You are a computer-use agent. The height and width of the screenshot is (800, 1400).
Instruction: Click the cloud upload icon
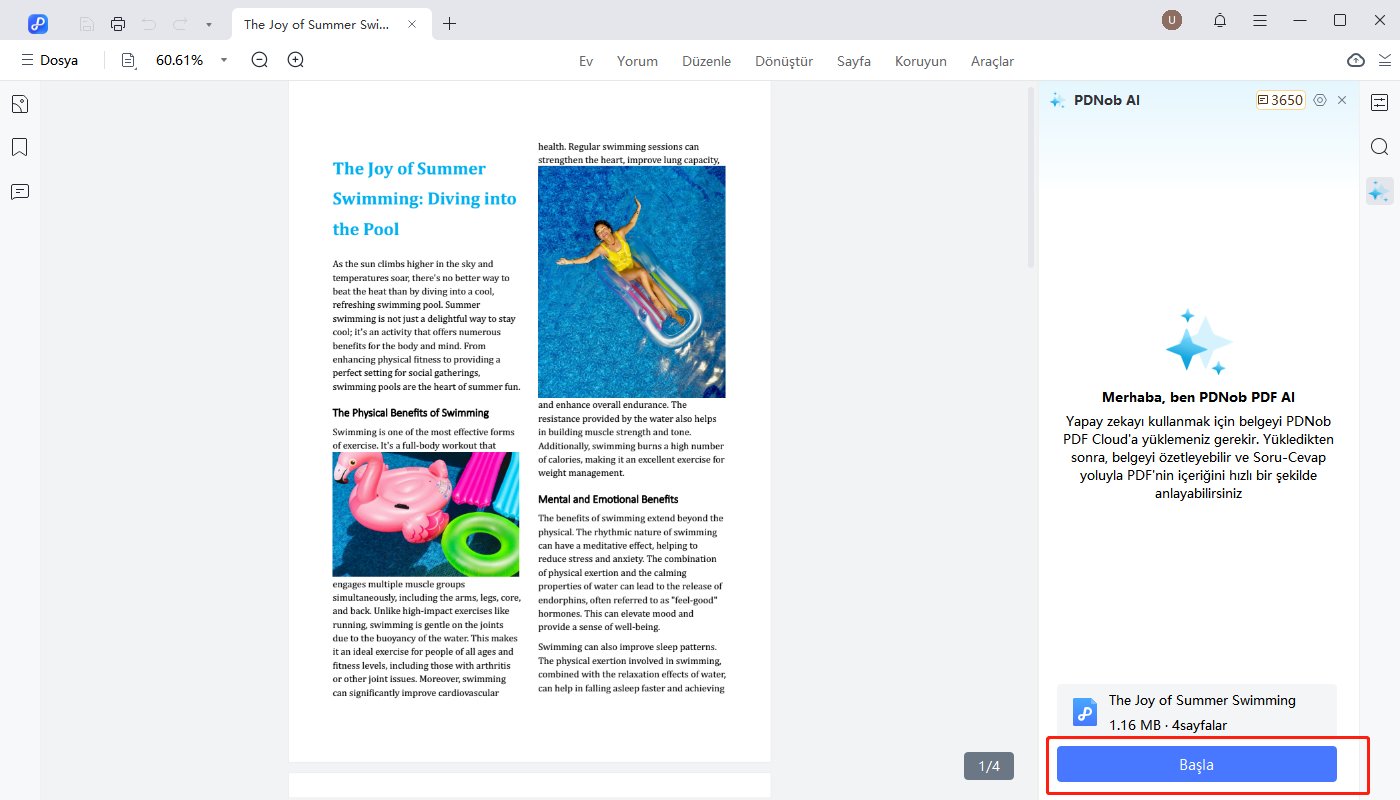coord(1356,60)
